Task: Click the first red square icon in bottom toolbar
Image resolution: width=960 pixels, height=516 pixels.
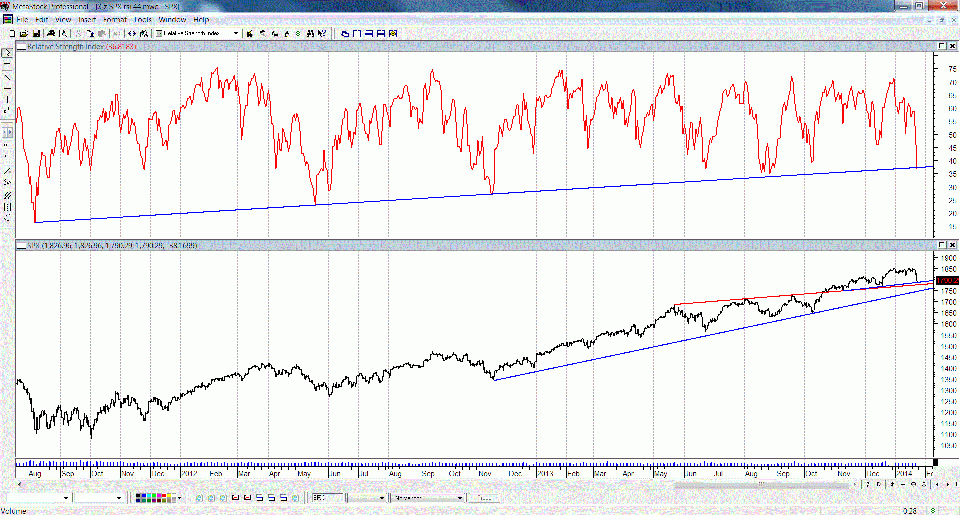Action: (x=235, y=498)
